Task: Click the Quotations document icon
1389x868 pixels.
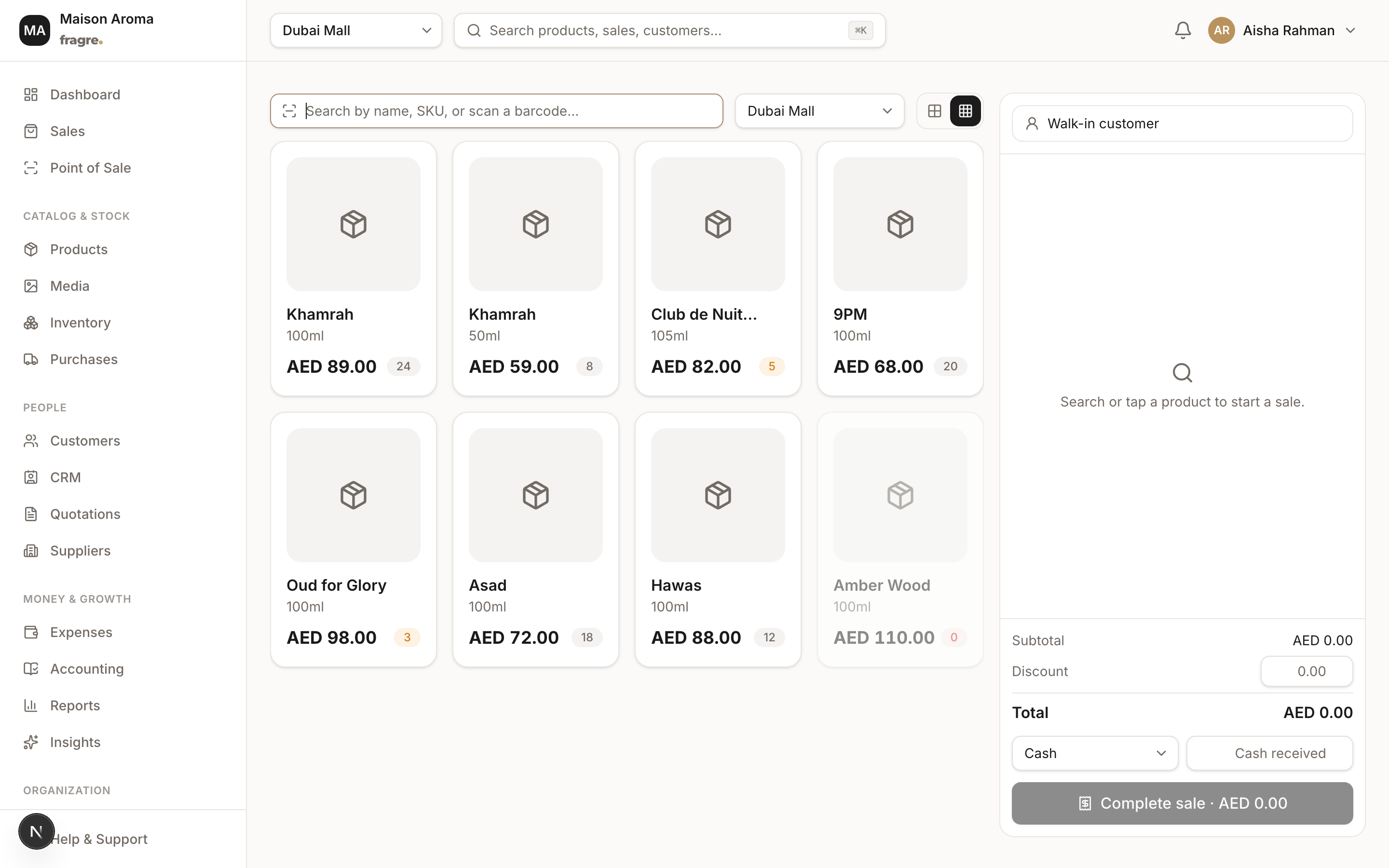Action: 31,514
